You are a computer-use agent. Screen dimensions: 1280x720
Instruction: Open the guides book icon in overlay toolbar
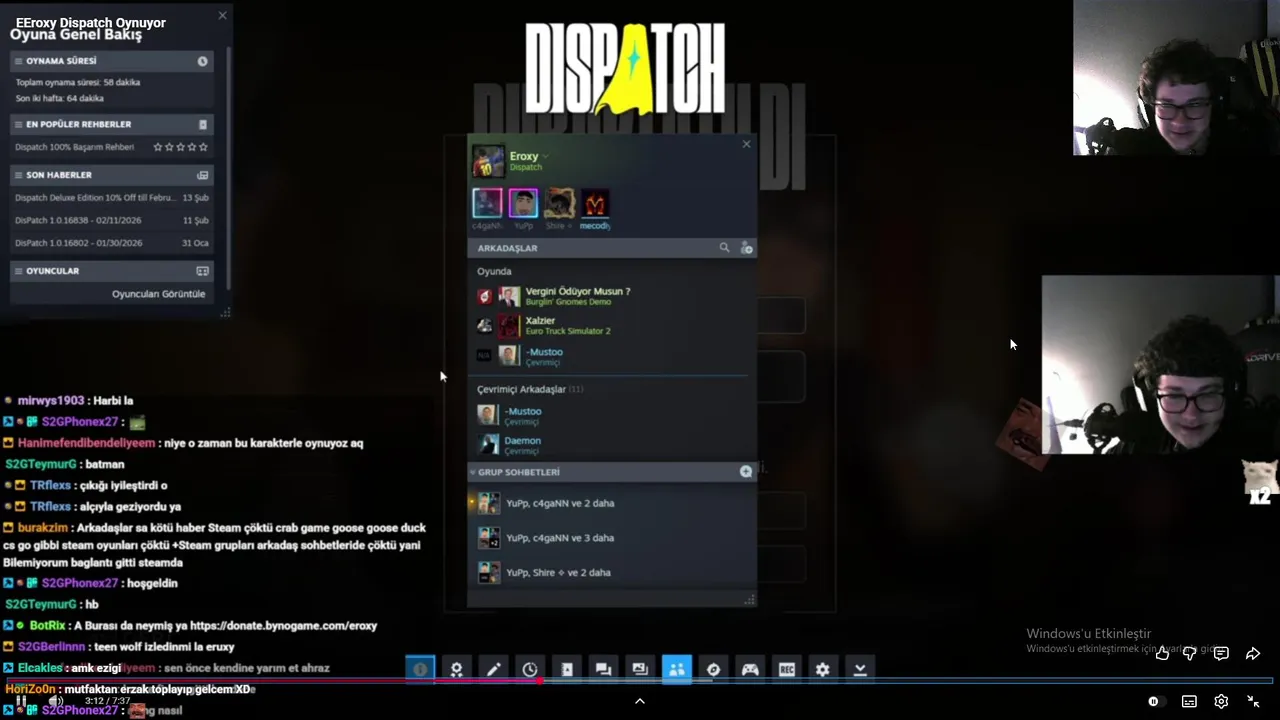pos(567,670)
